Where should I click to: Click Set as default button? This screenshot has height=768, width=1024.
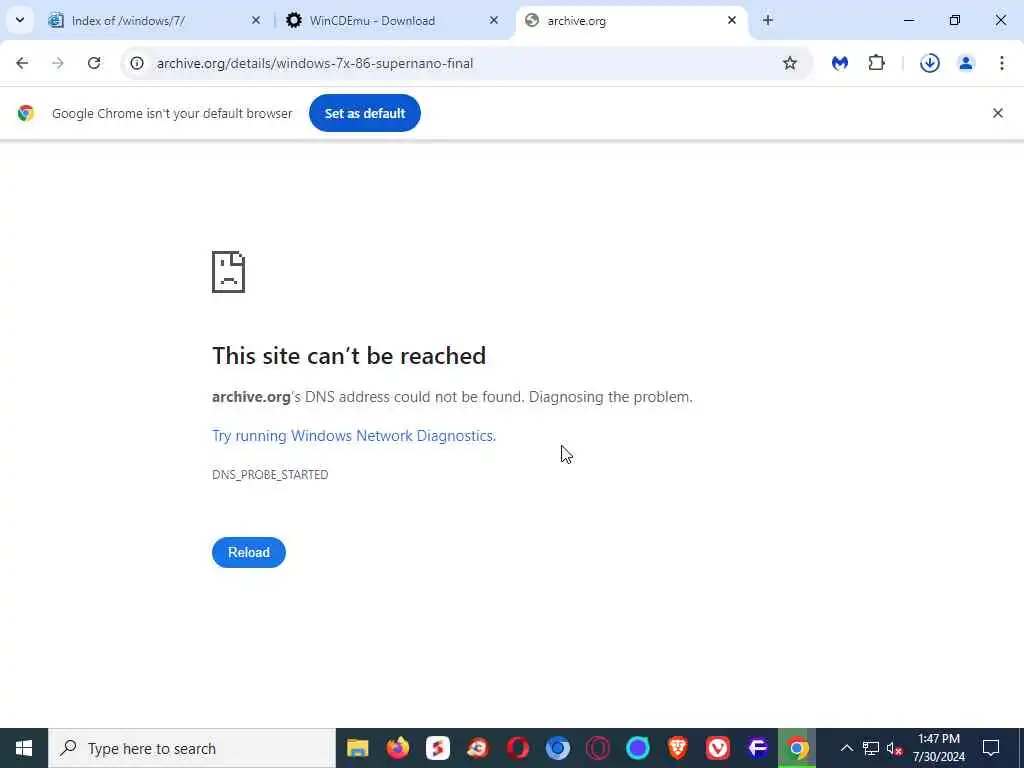364,113
